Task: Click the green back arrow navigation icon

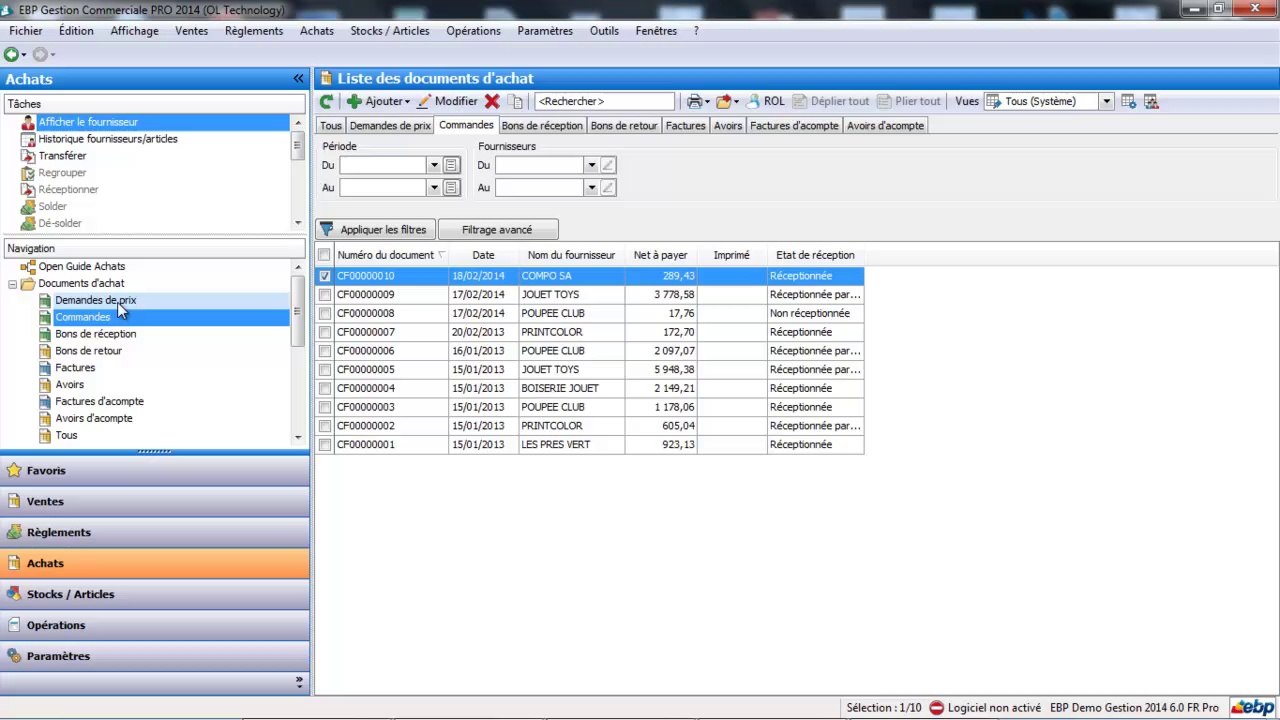Action: point(11,54)
